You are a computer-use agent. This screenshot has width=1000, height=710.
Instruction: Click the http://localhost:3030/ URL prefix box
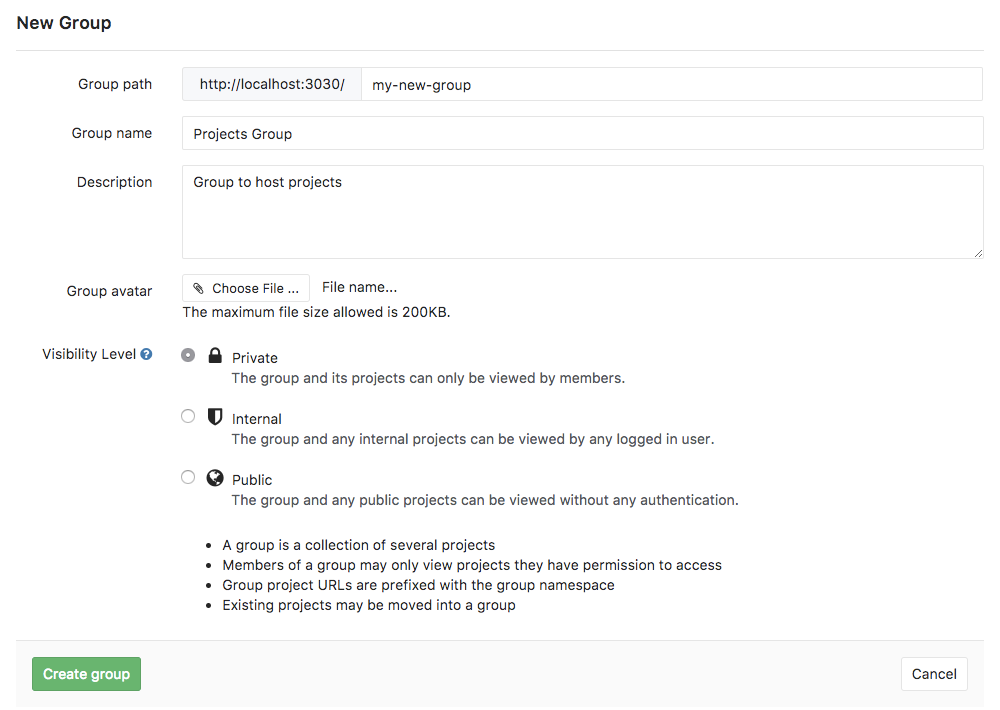click(271, 84)
